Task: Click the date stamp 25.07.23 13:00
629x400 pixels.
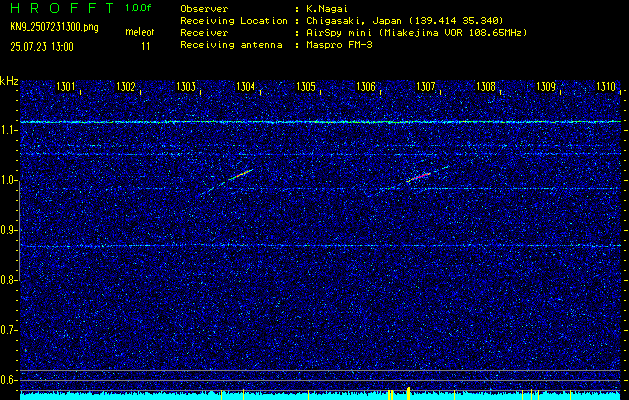Action: point(42,47)
